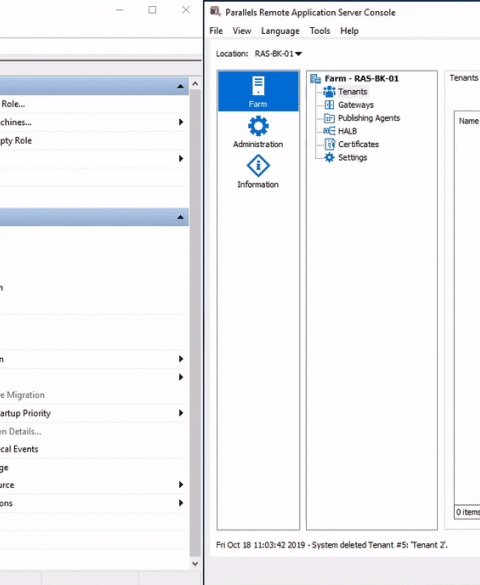Click the Certificates icon in tree
Image resolution: width=480 pixels, height=585 pixels.
pos(330,144)
